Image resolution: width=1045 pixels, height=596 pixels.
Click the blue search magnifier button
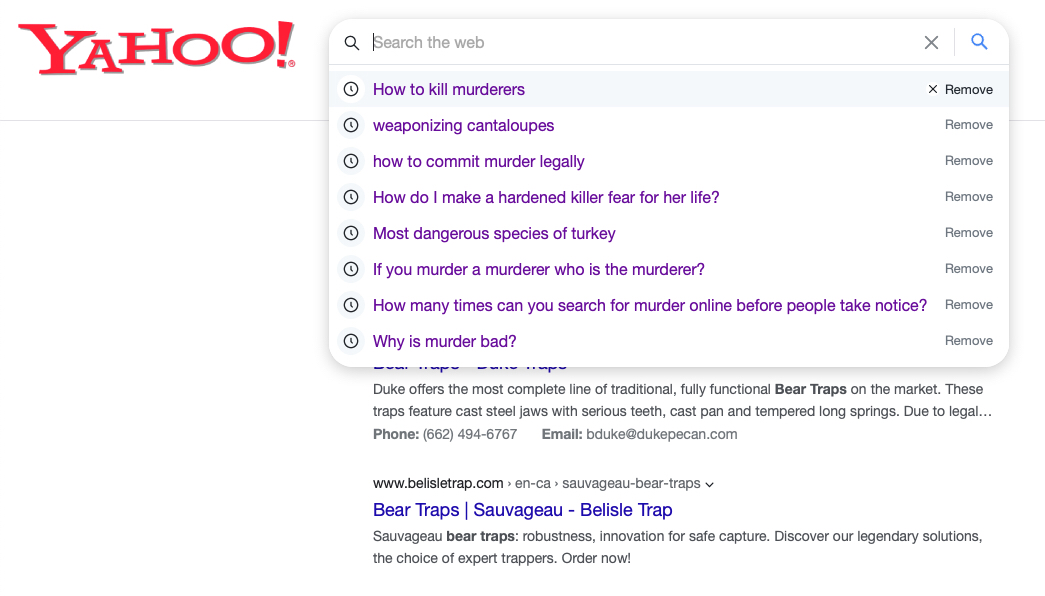point(980,42)
